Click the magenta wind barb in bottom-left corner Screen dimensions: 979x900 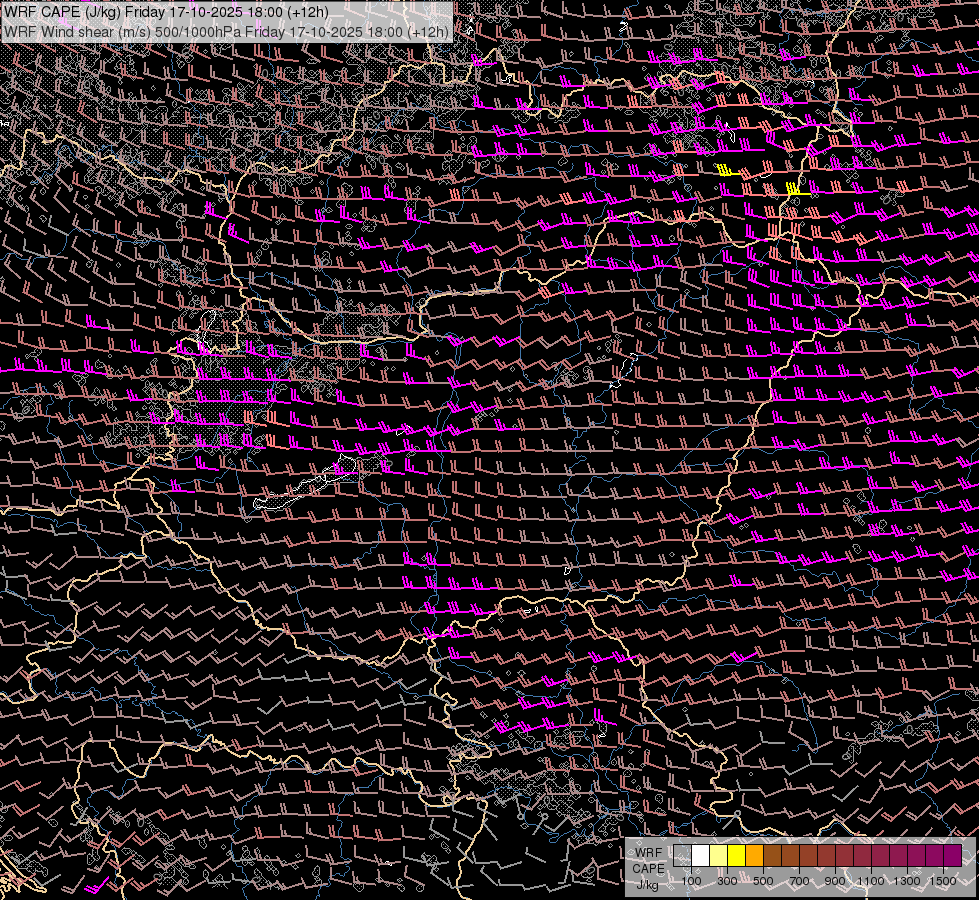[x=97, y=886]
